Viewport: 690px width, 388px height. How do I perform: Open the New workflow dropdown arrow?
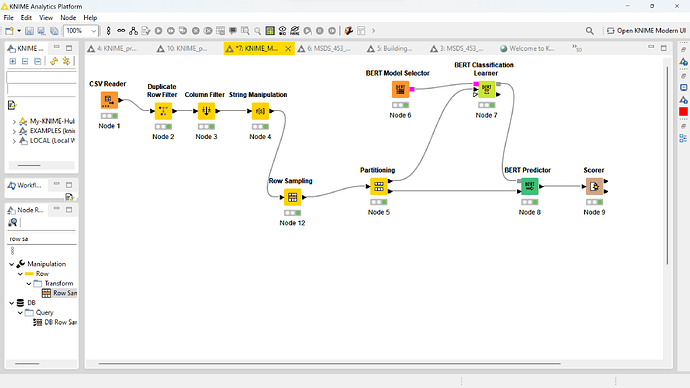coord(19,31)
